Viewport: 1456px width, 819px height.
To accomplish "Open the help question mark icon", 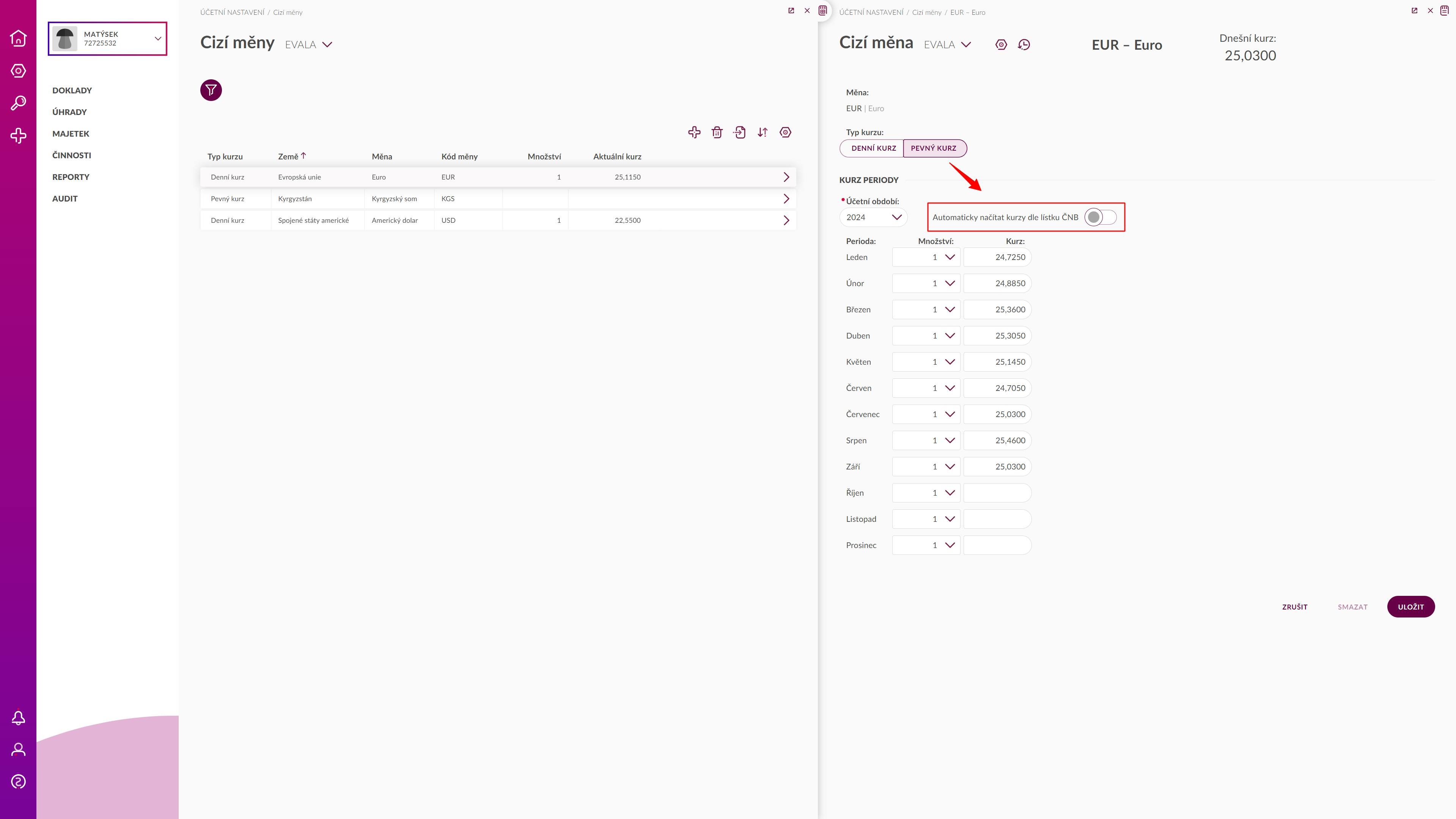I will (18, 782).
